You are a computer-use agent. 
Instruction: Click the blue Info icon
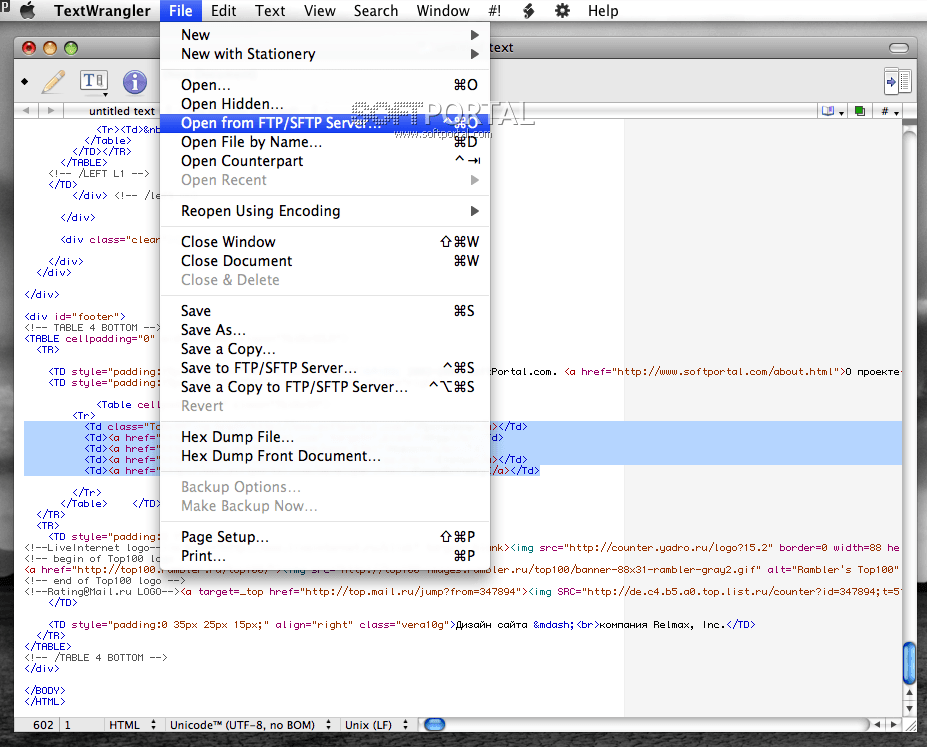pyautogui.click(x=135, y=82)
